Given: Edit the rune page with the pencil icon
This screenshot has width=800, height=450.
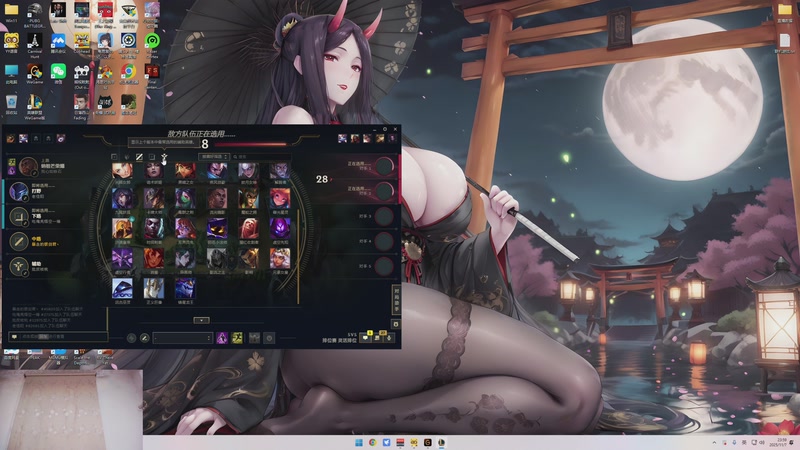Looking at the screenshot, I should pos(144,338).
